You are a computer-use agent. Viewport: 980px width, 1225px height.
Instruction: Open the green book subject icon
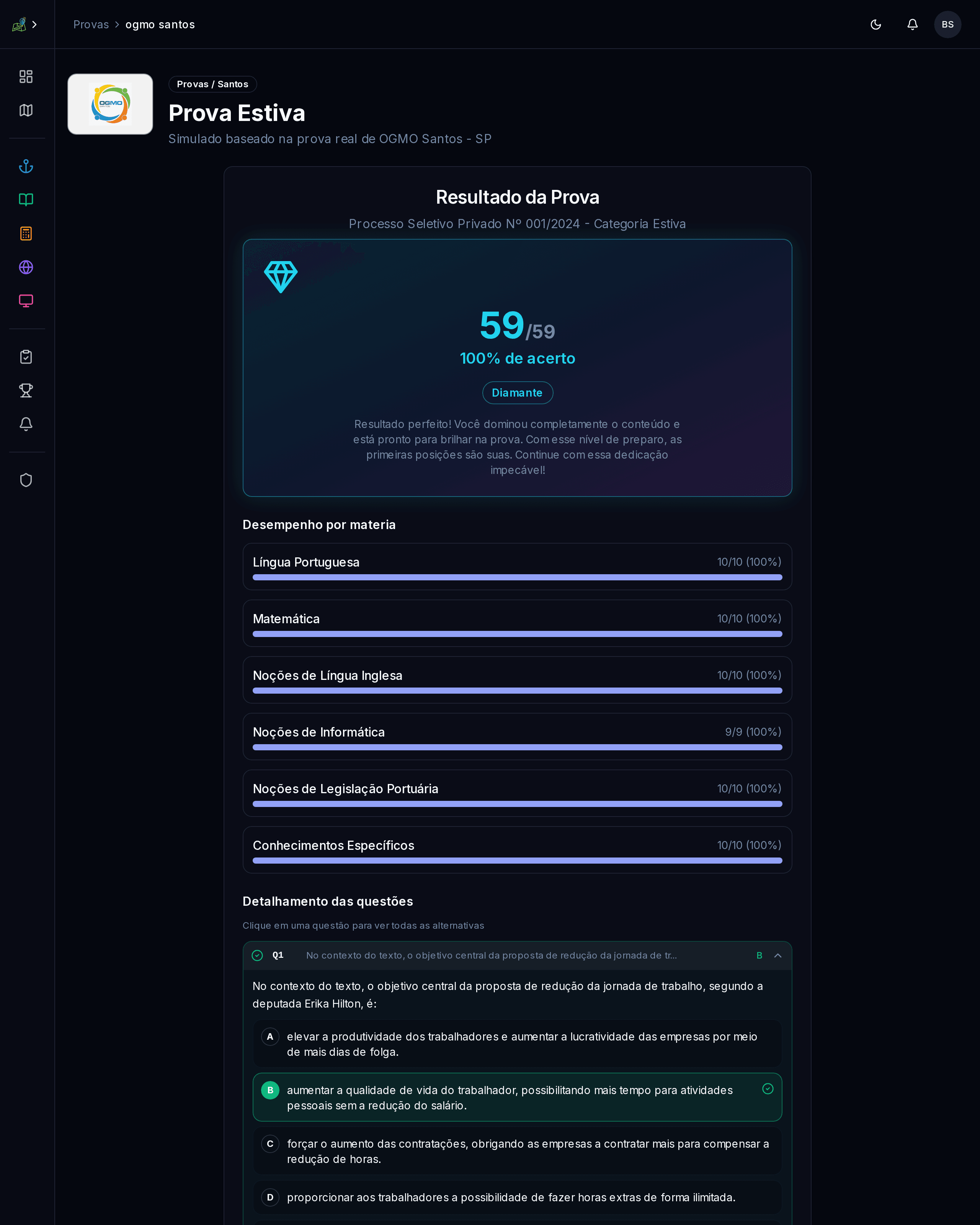tap(26, 199)
